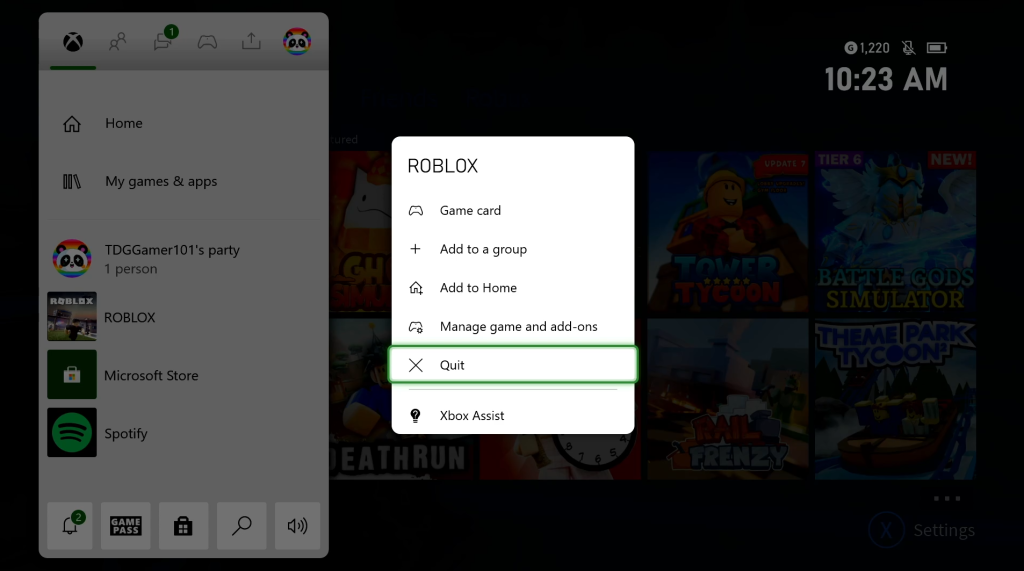Click the muted microphone status icon
1024x571 pixels.
tap(908, 48)
